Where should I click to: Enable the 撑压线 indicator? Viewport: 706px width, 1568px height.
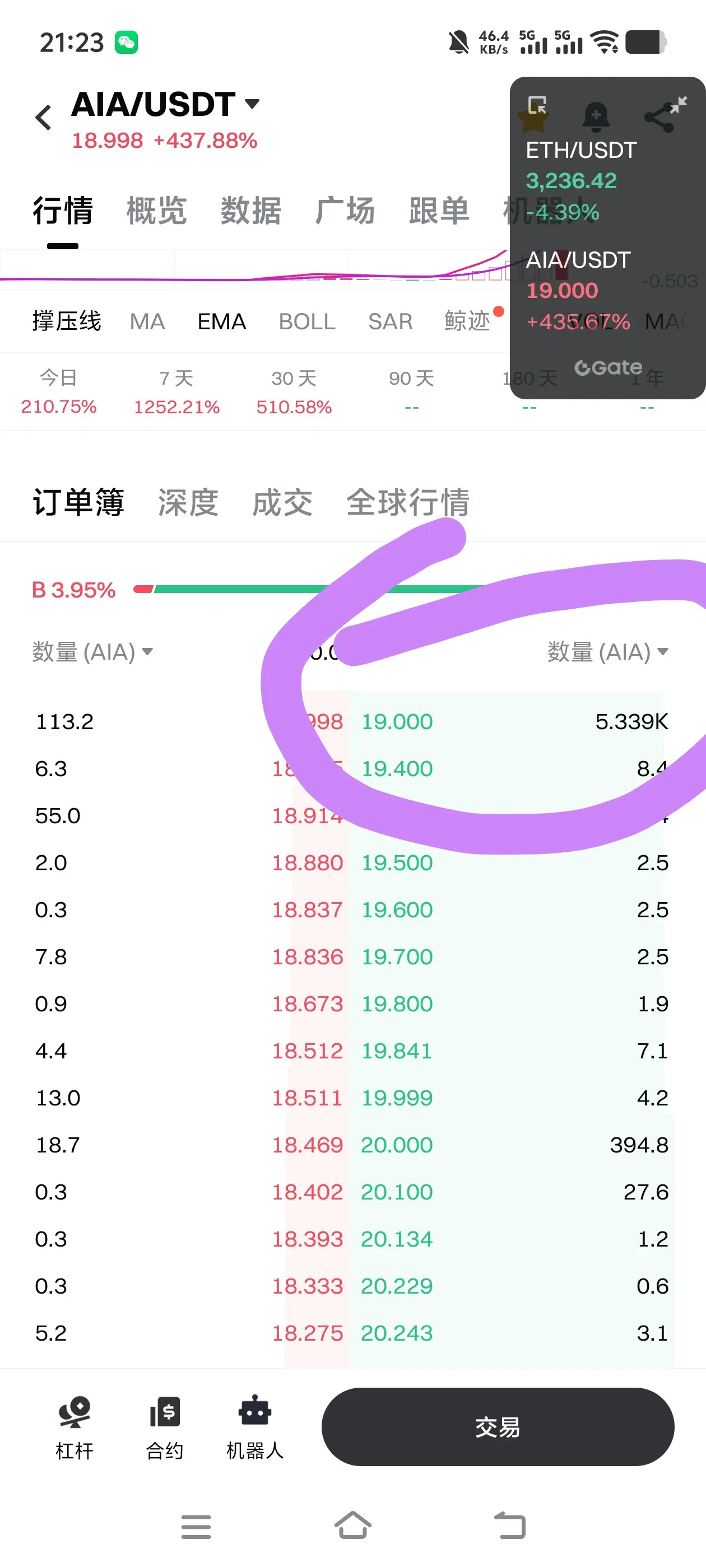point(67,321)
